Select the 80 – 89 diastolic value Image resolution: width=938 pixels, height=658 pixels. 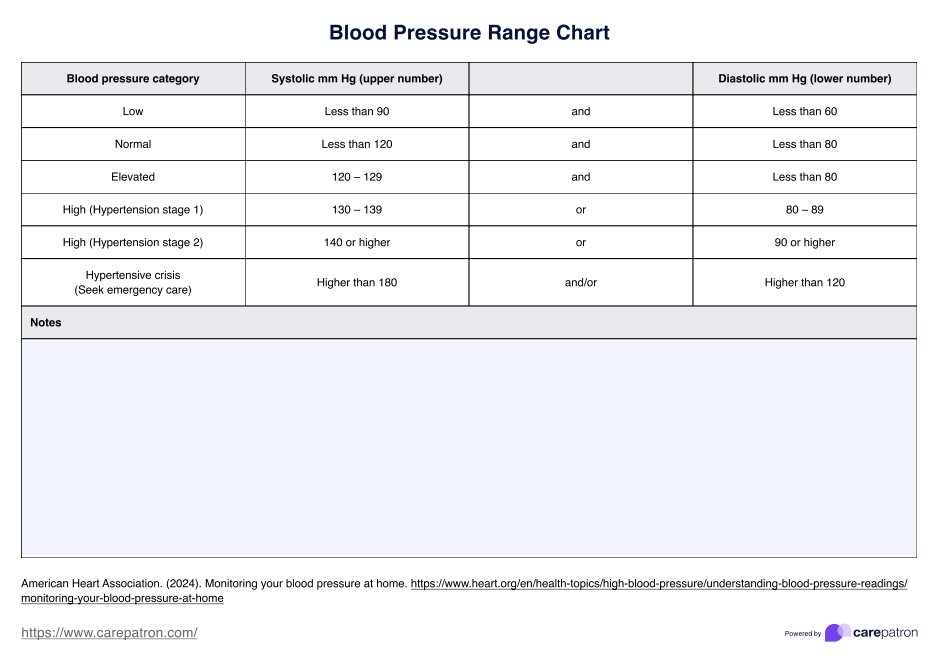click(x=804, y=210)
